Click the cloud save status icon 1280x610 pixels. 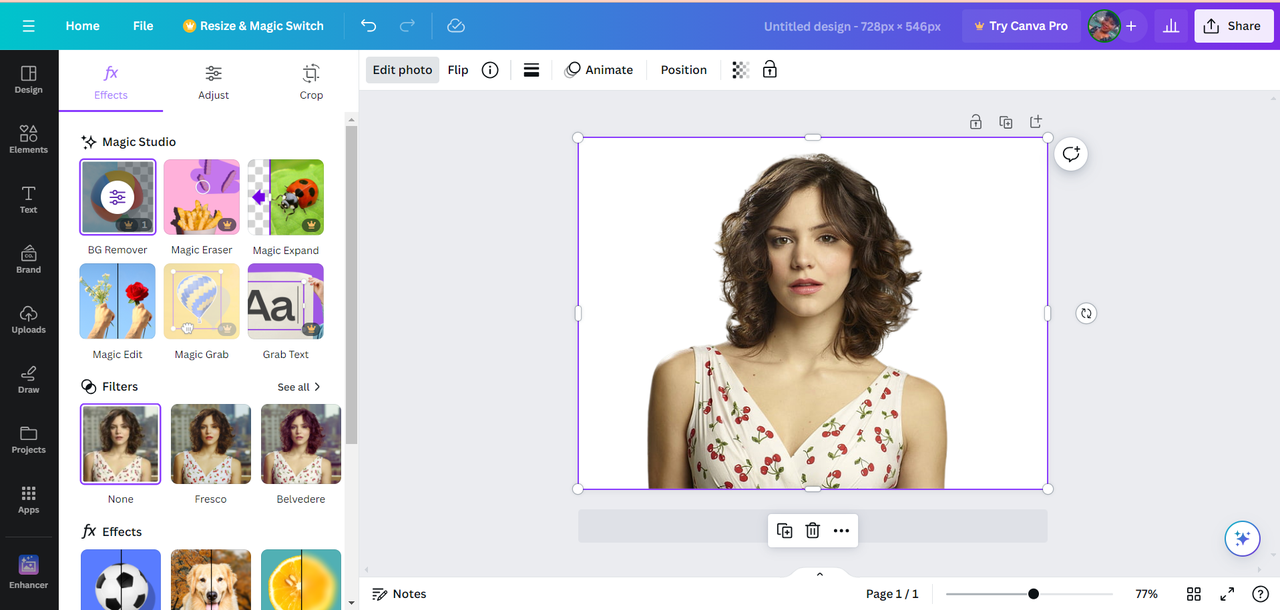[x=456, y=26]
